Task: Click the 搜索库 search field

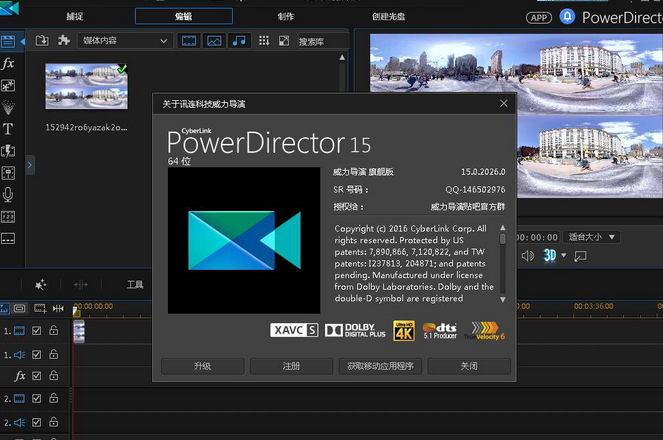Action: pyautogui.click(x=323, y=41)
